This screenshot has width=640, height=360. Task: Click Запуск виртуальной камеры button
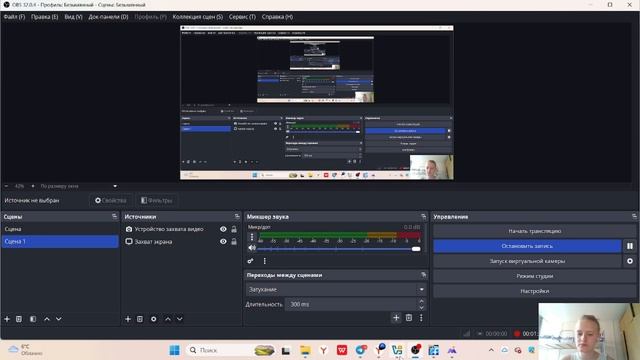tap(527, 261)
